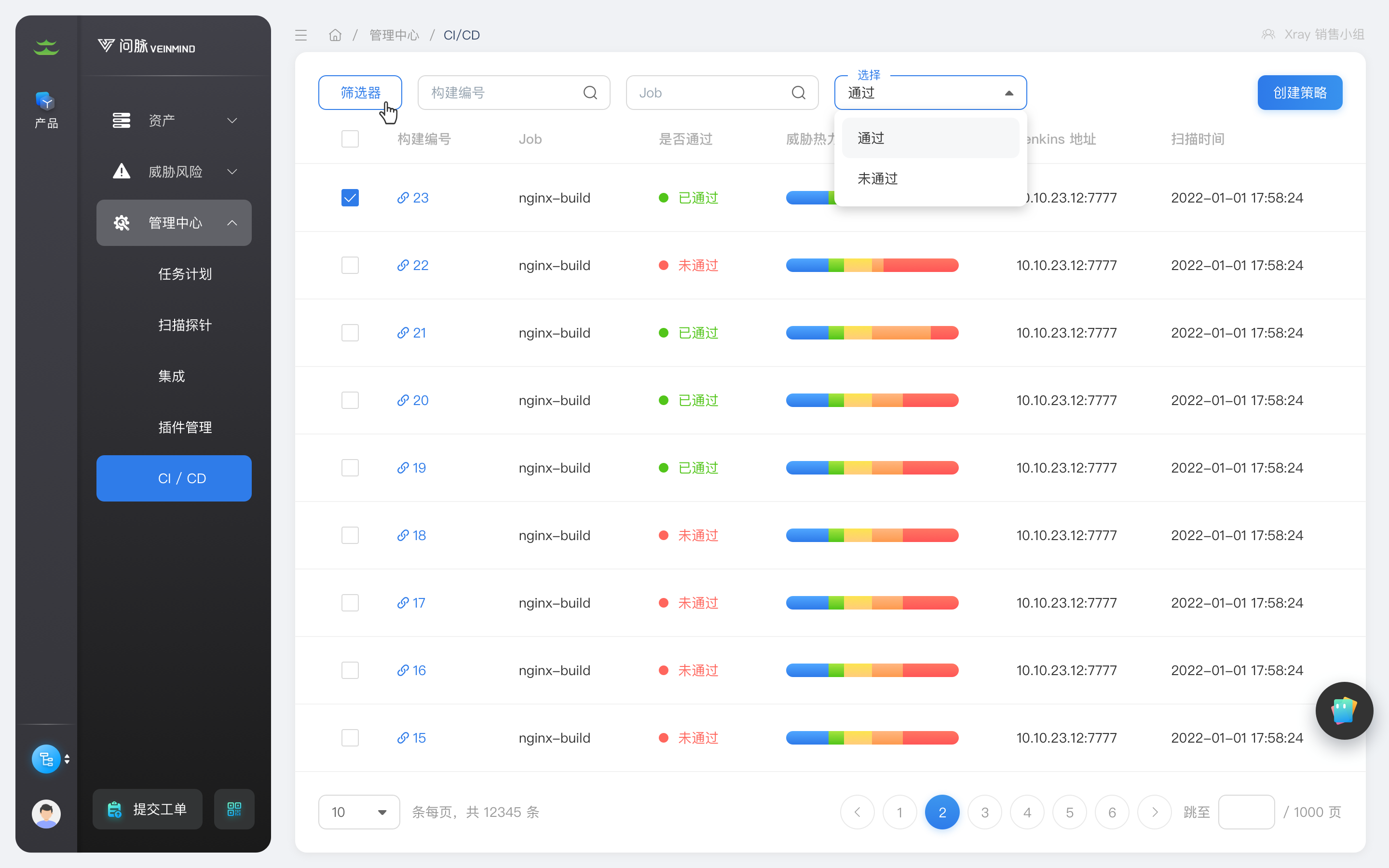Check the row checkbox for build 22
This screenshot has width=1389, height=868.
coord(350,265)
